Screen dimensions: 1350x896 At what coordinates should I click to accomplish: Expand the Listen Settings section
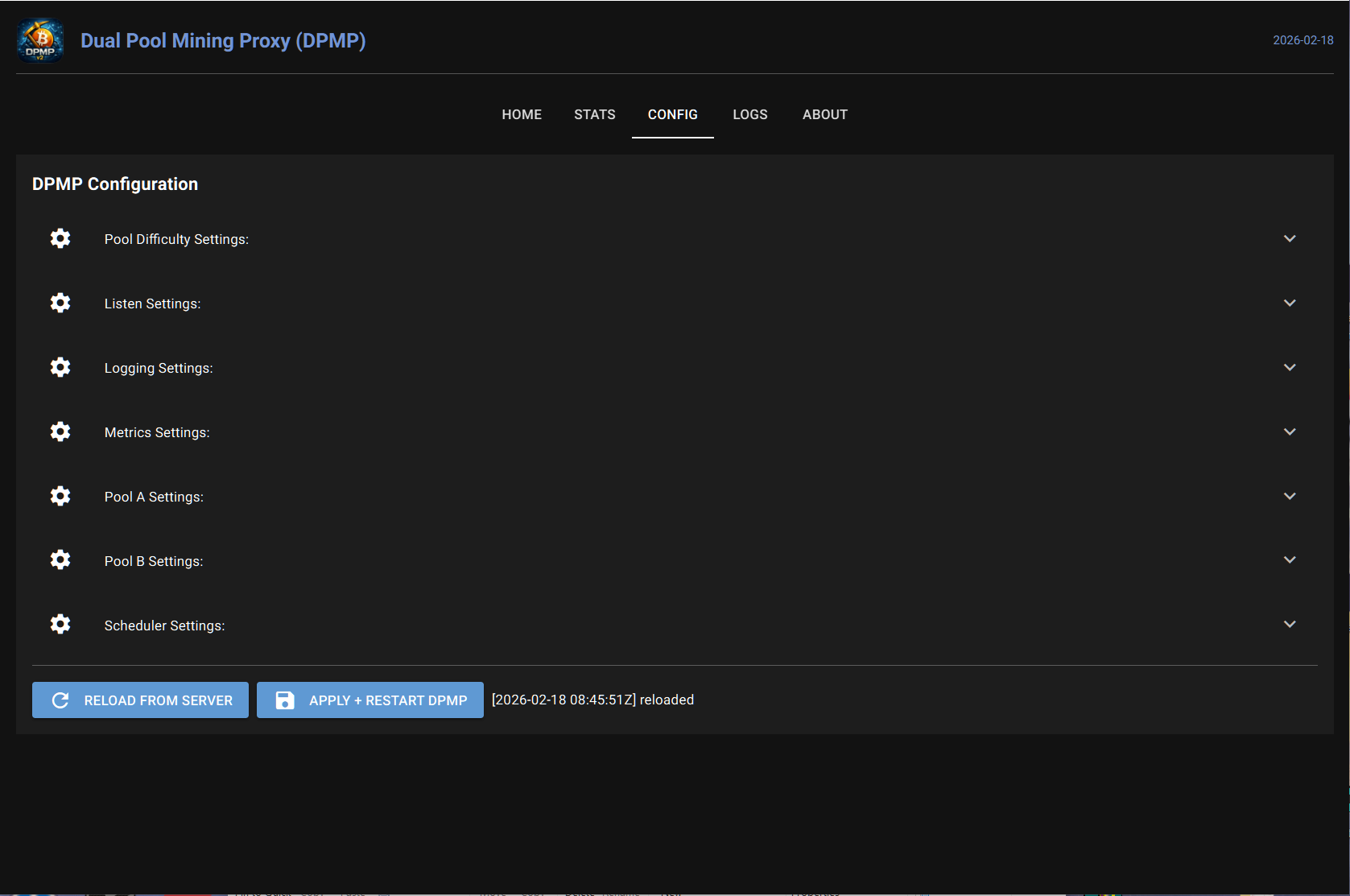click(1290, 303)
